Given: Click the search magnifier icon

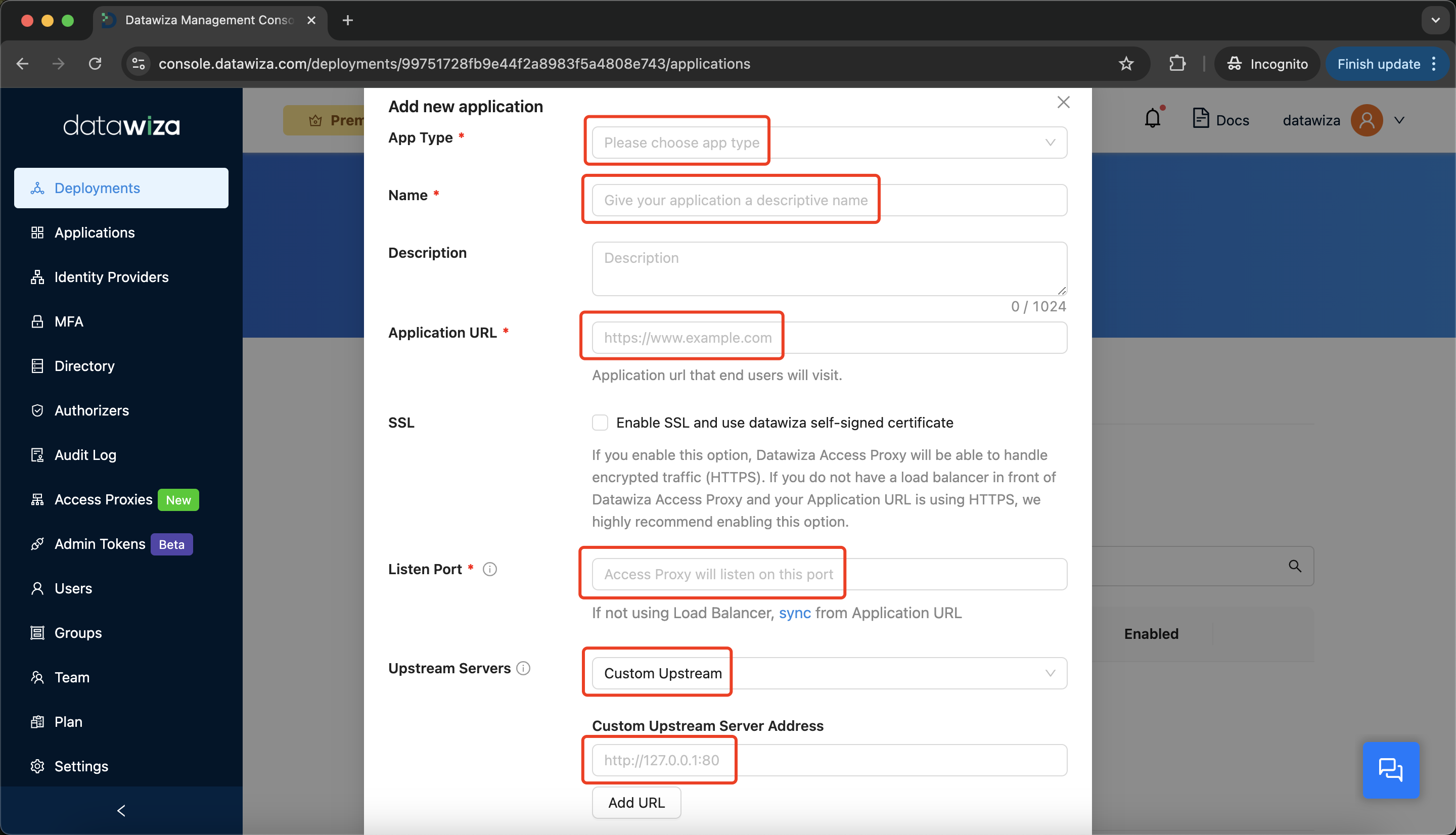Looking at the screenshot, I should pos(1295,566).
